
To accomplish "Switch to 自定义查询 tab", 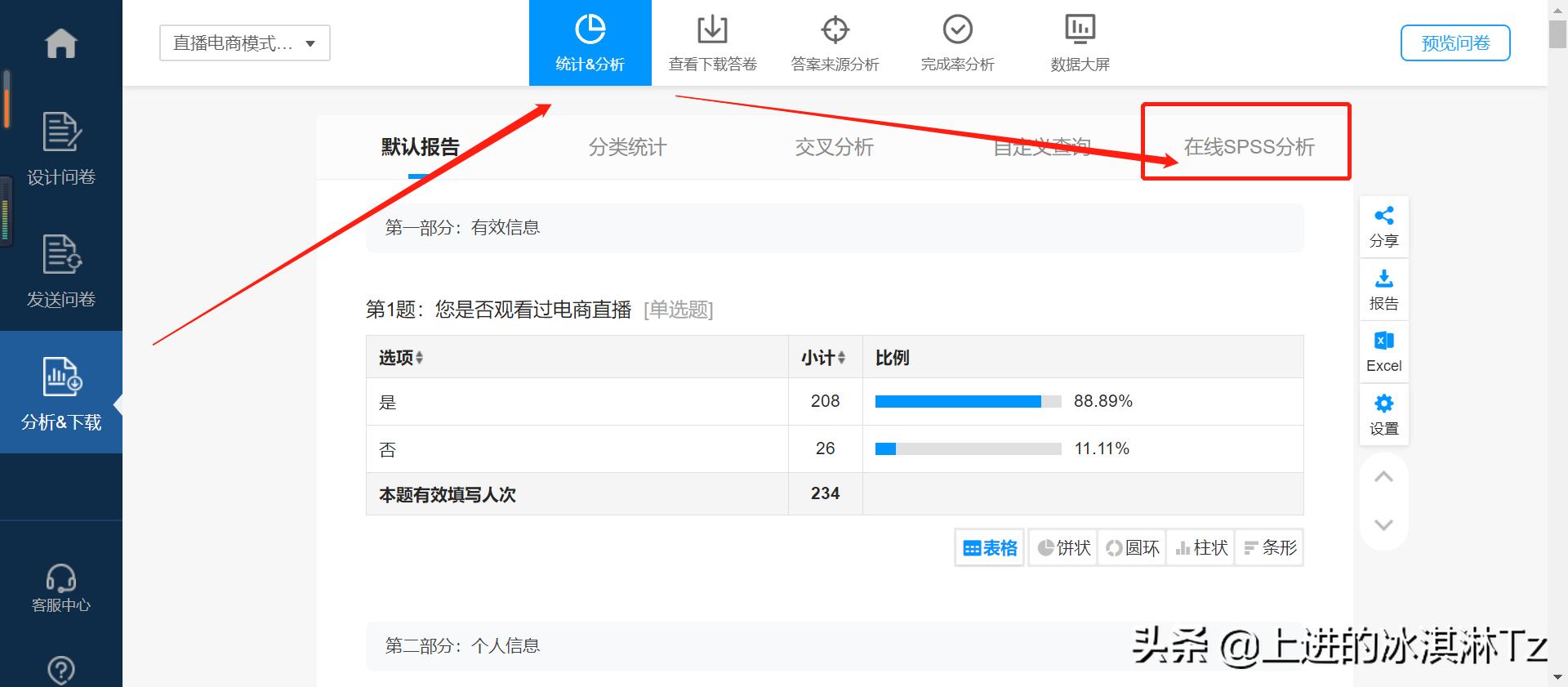I will (1041, 147).
